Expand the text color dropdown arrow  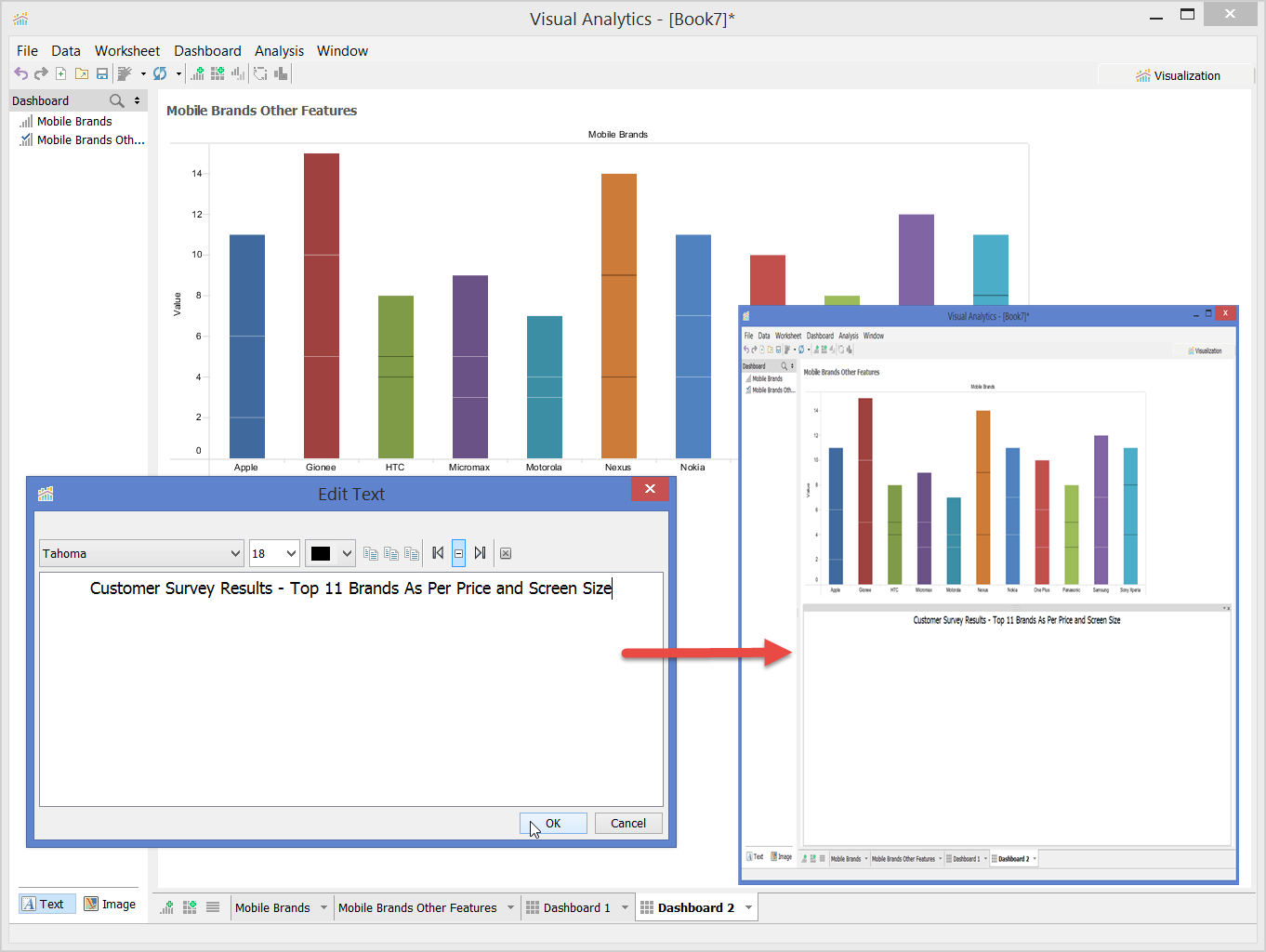point(347,553)
